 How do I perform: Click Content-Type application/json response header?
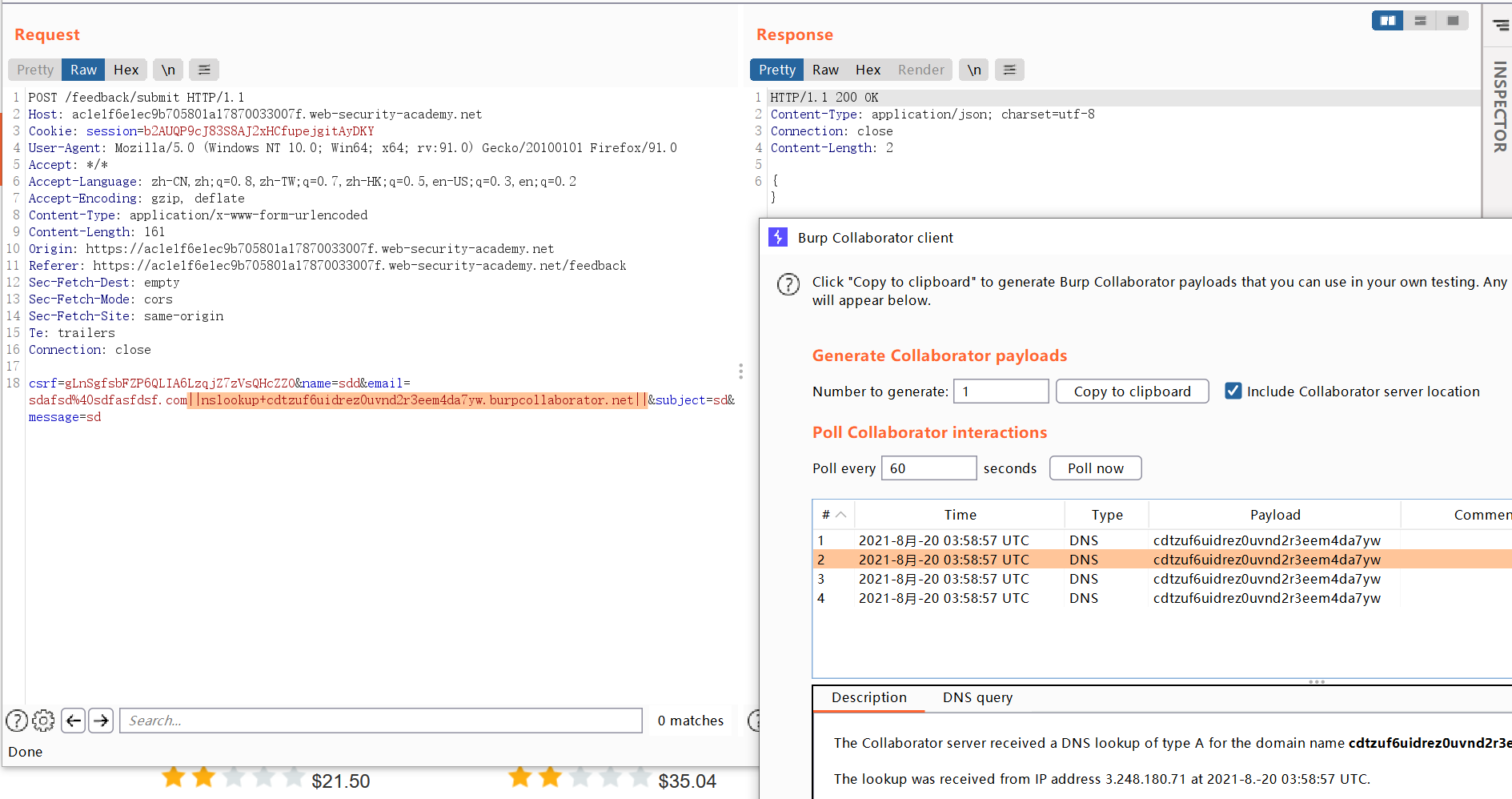click(x=932, y=114)
